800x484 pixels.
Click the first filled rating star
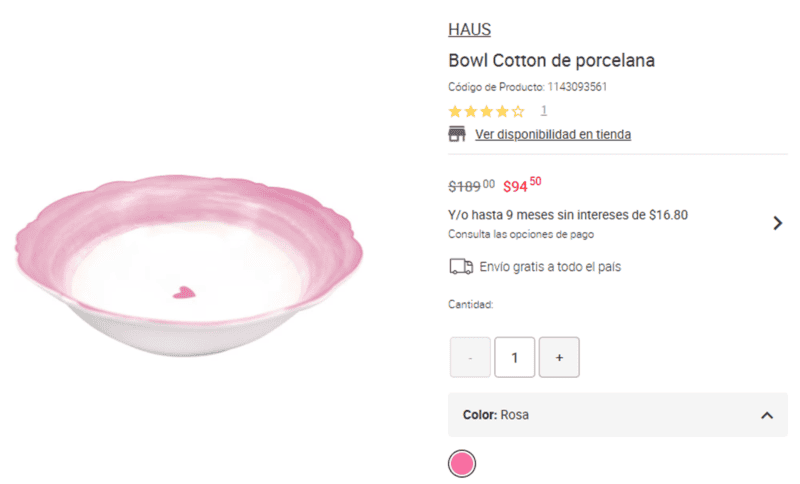point(455,111)
